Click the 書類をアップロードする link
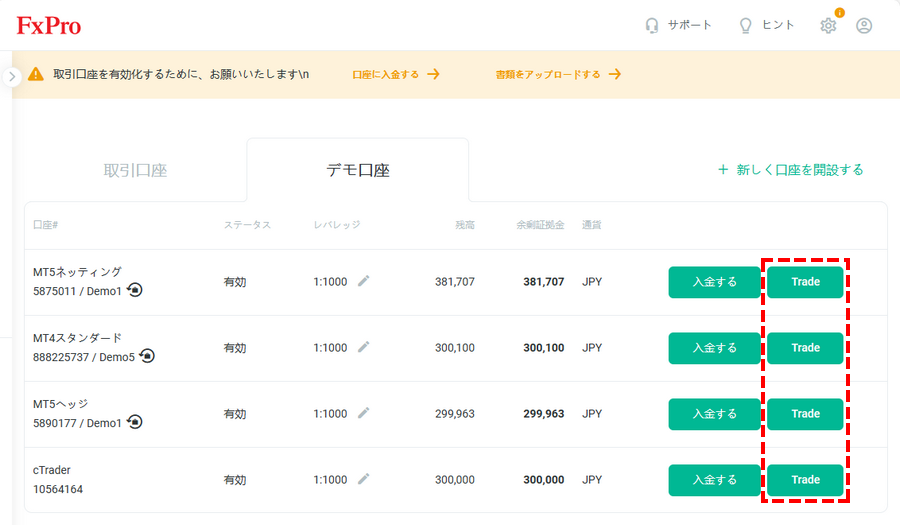Screen dimensions: 900x525 (558, 74)
